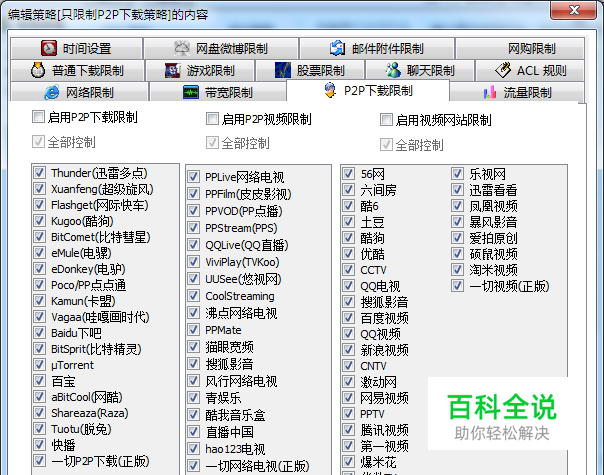Click the waveform monitor icon on 带宽限制 tab
604x475 pixels.
[191, 92]
